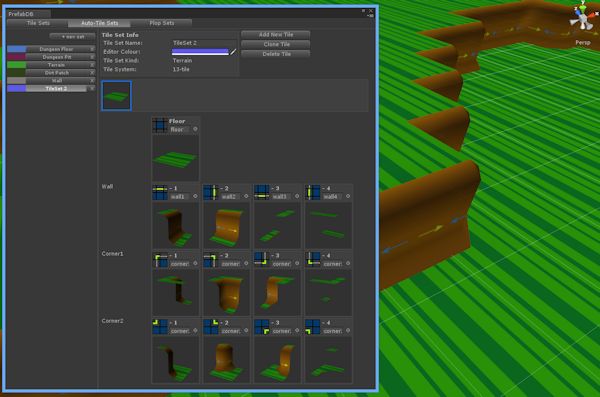Viewport: 600px width, 397px height.
Task: Click the Add New Tile button
Action: [276, 34]
